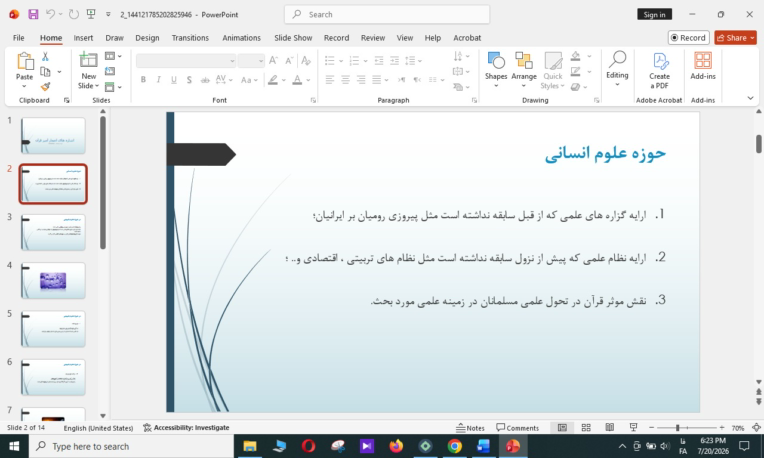
Task: Toggle Normal view button in status bar
Action: 562,427
